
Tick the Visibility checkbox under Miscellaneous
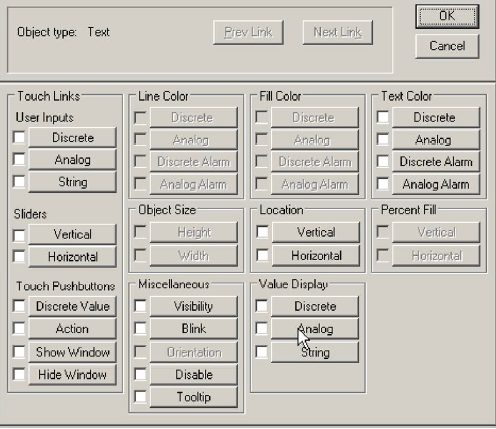[140, 306]
